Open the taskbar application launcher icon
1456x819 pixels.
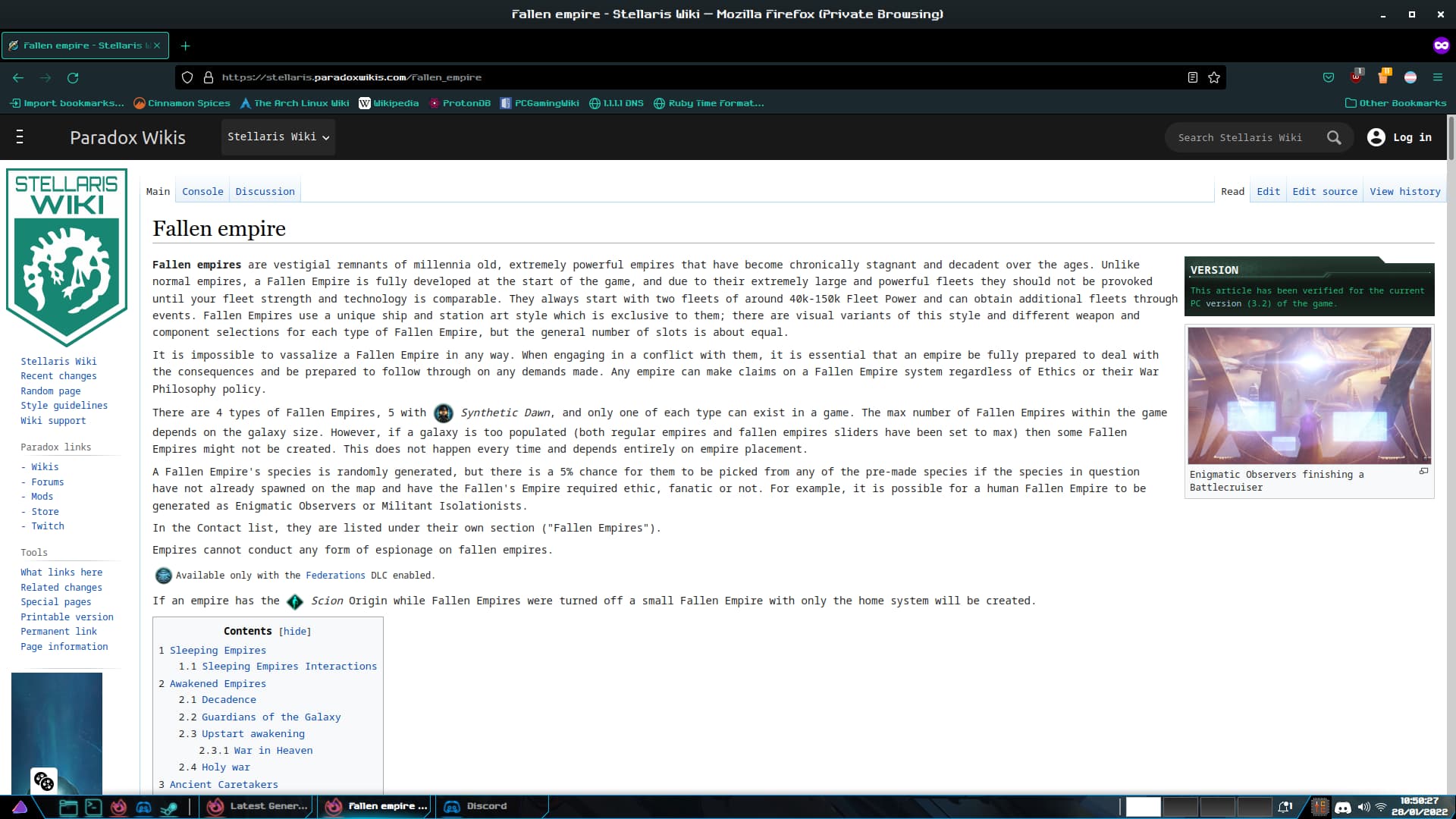coord(20,807)
